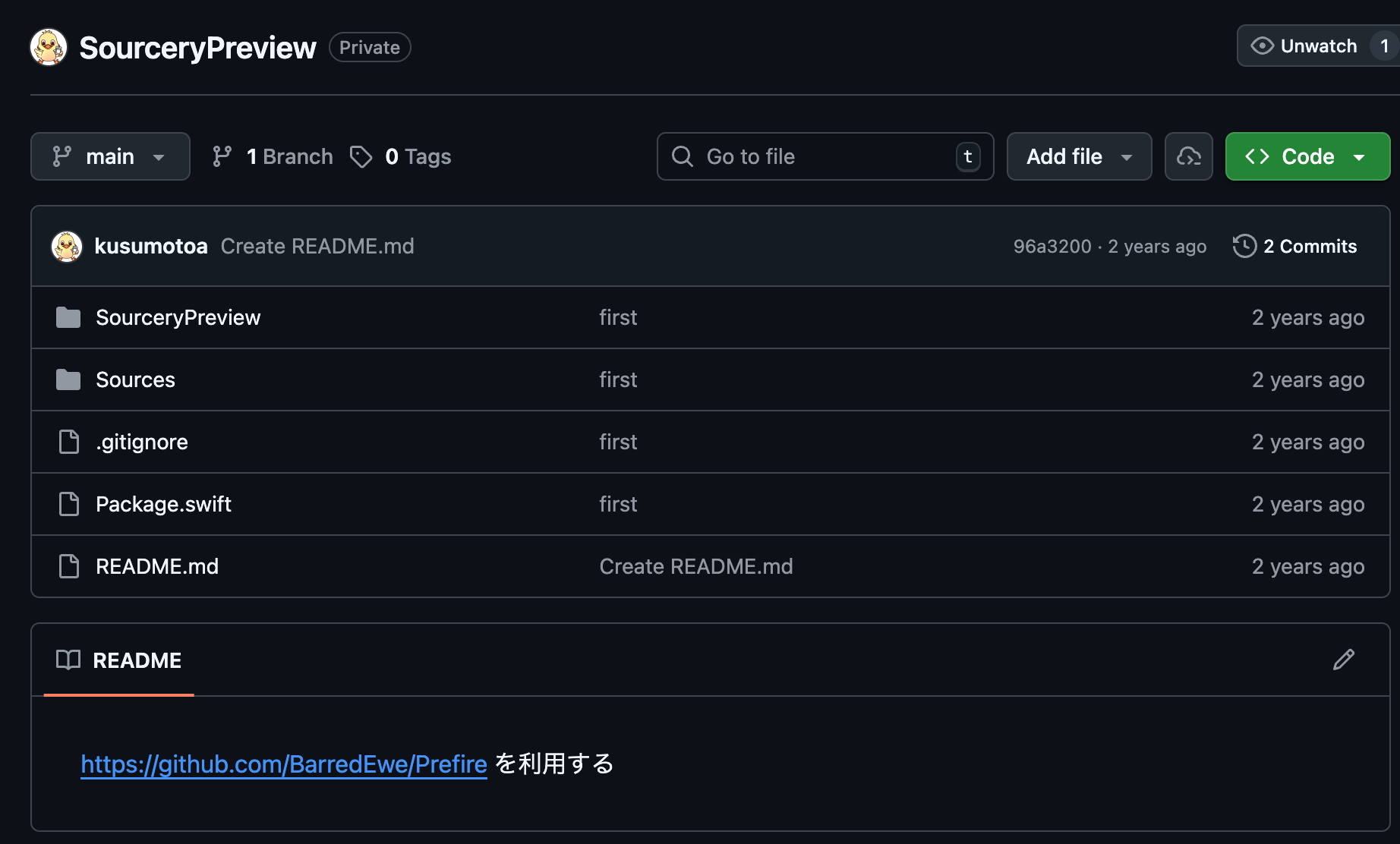Click '2 years ago' on README.md row
Screen dimensions: 1400x844
tap(1308, 566)
